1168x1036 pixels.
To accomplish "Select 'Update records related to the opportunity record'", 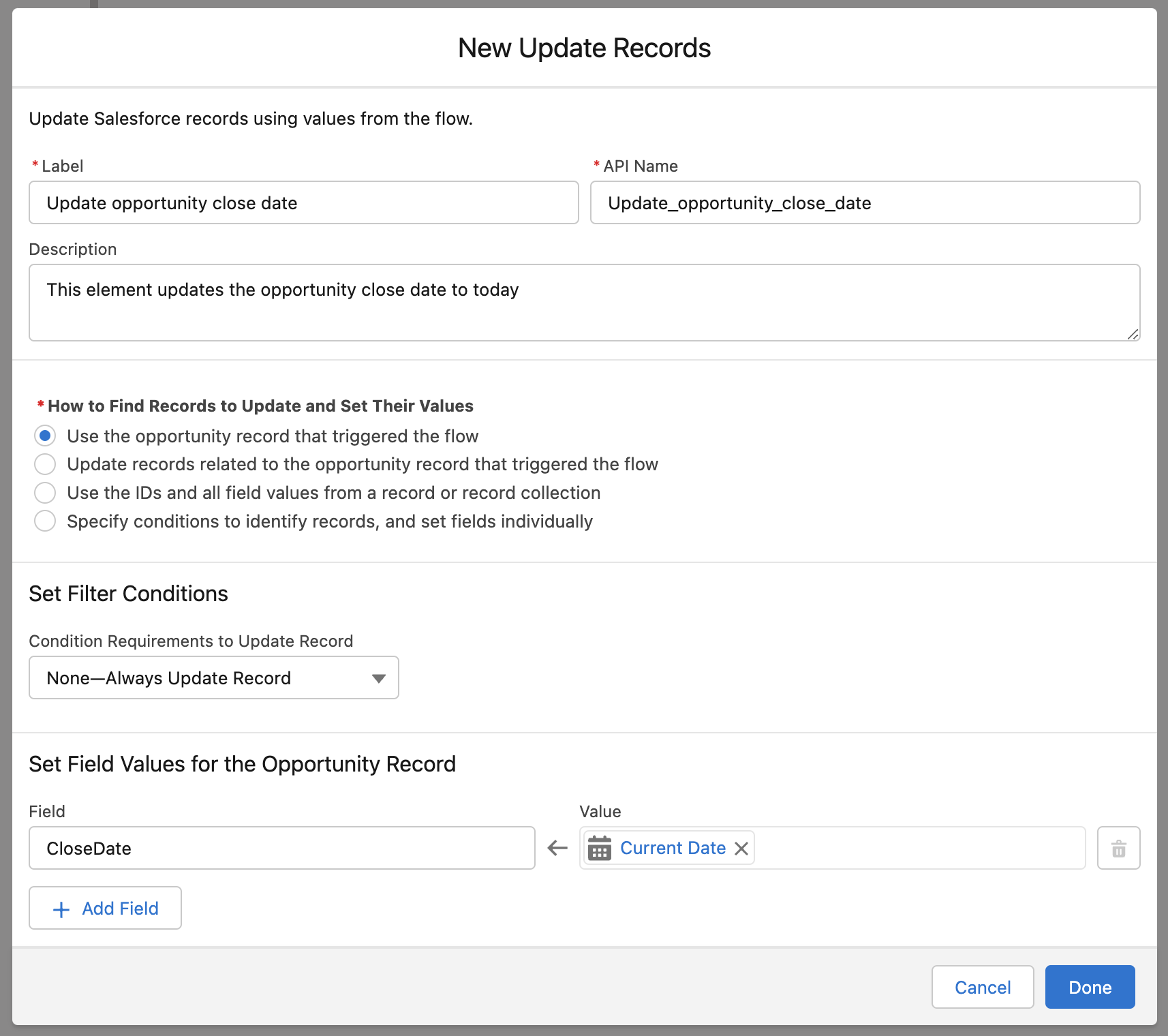I will click(45, 464).
